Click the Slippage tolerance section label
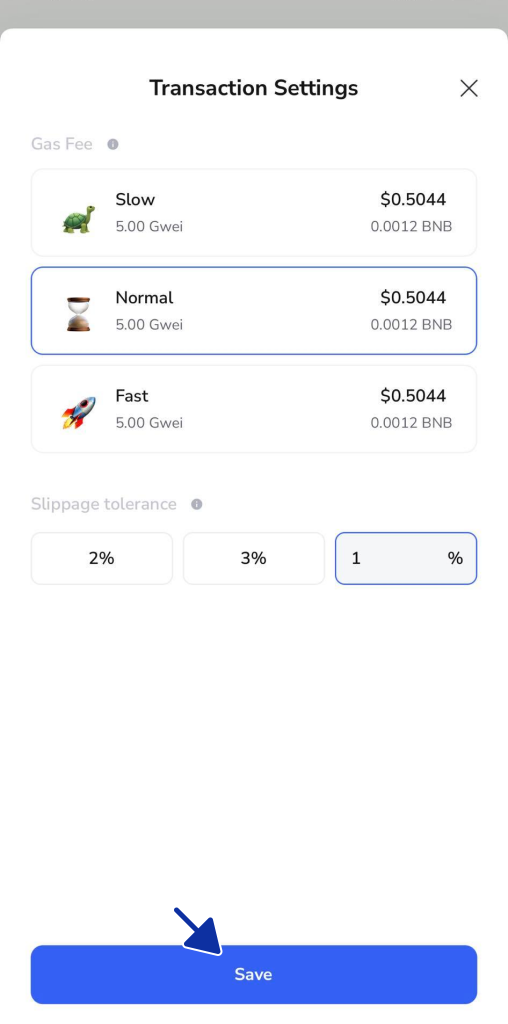The image size is (508, 1024). click(x=104, y=504)
